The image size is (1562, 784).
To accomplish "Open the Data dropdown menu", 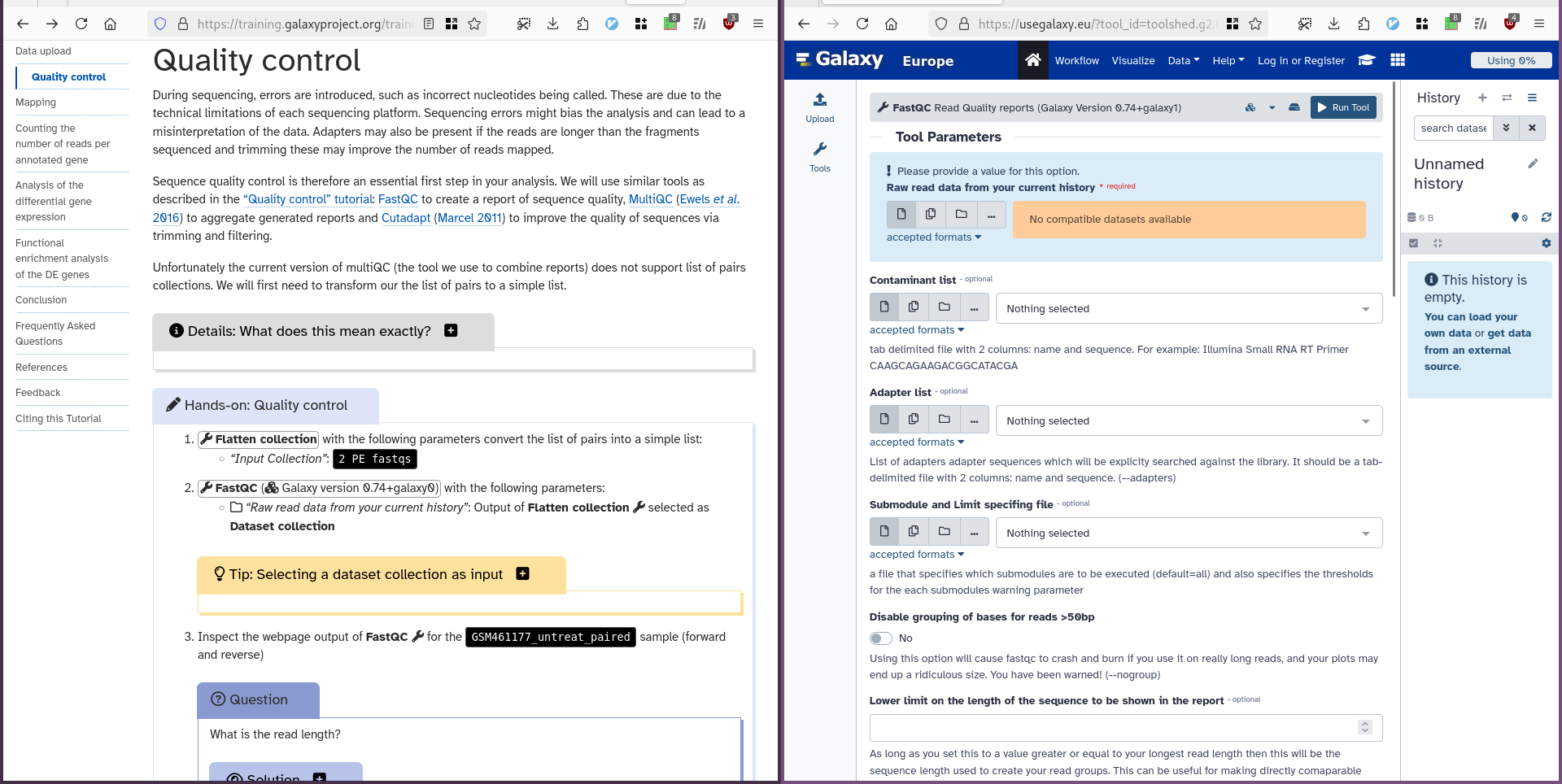I will [1183, 60].
